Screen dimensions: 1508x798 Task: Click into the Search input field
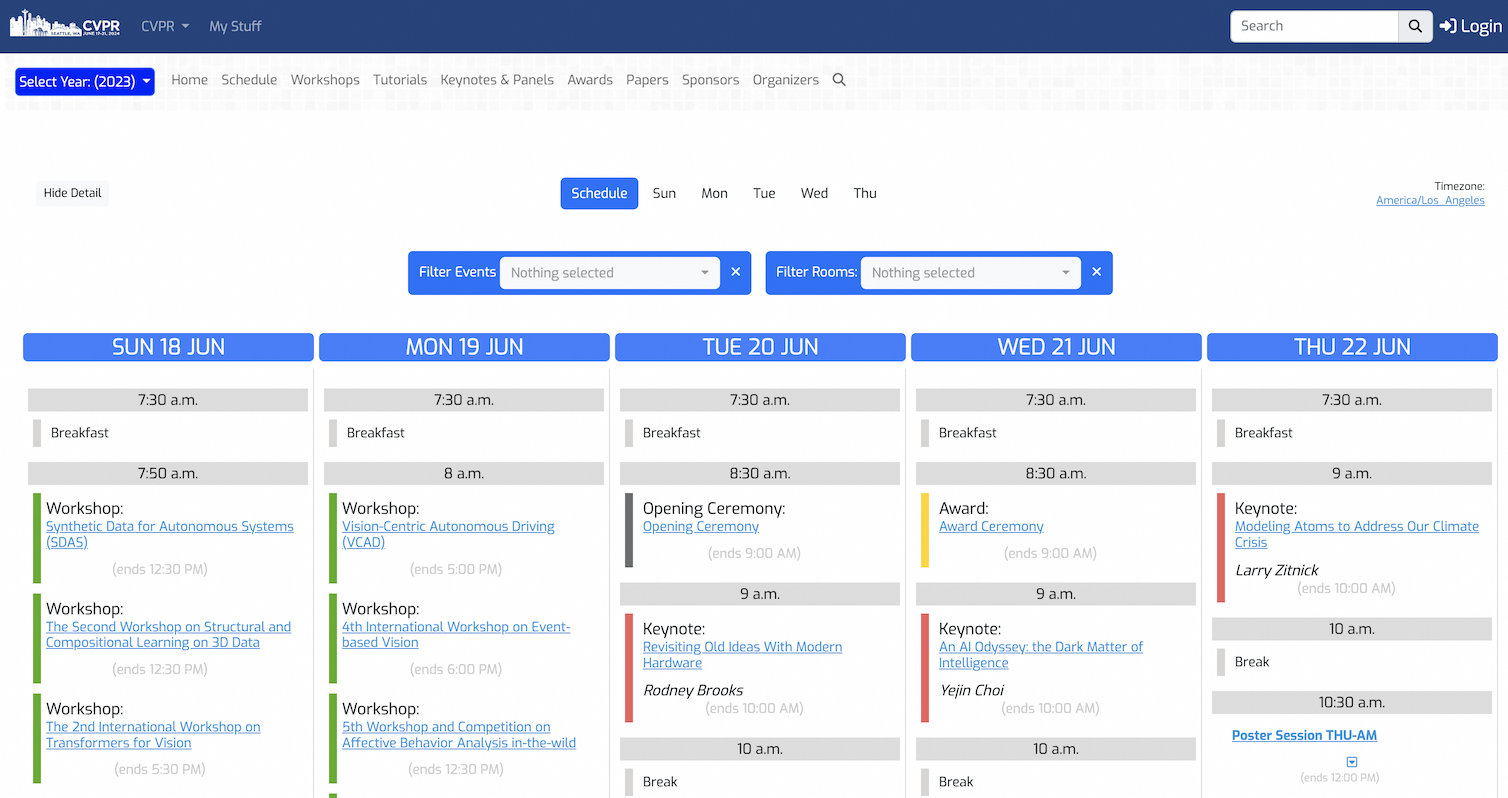click(1313, 26)
